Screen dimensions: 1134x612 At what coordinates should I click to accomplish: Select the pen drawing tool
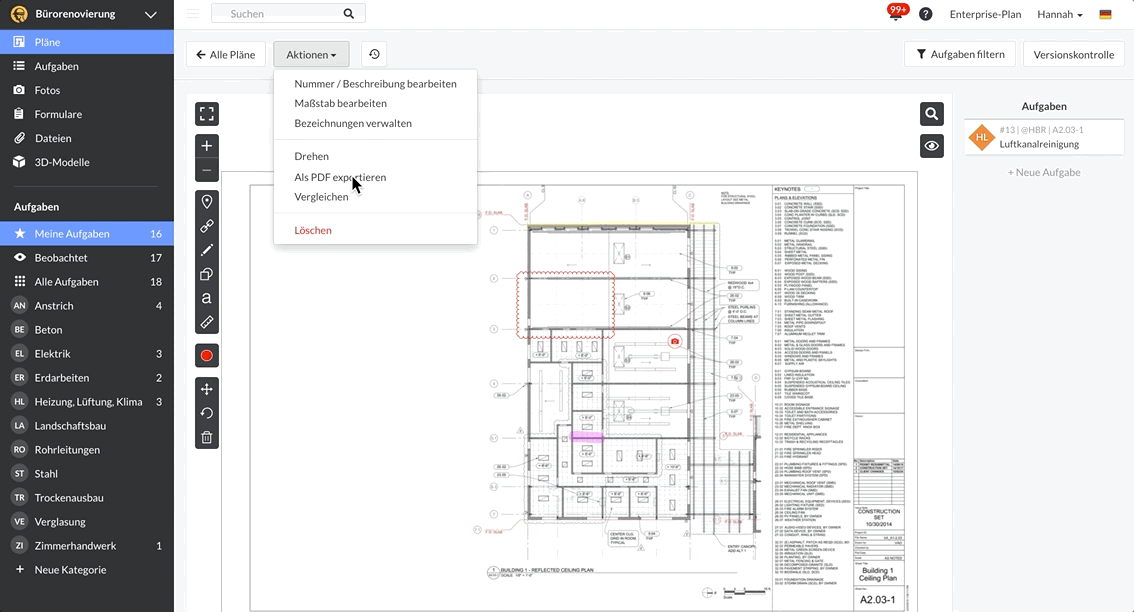click(207, 250)
